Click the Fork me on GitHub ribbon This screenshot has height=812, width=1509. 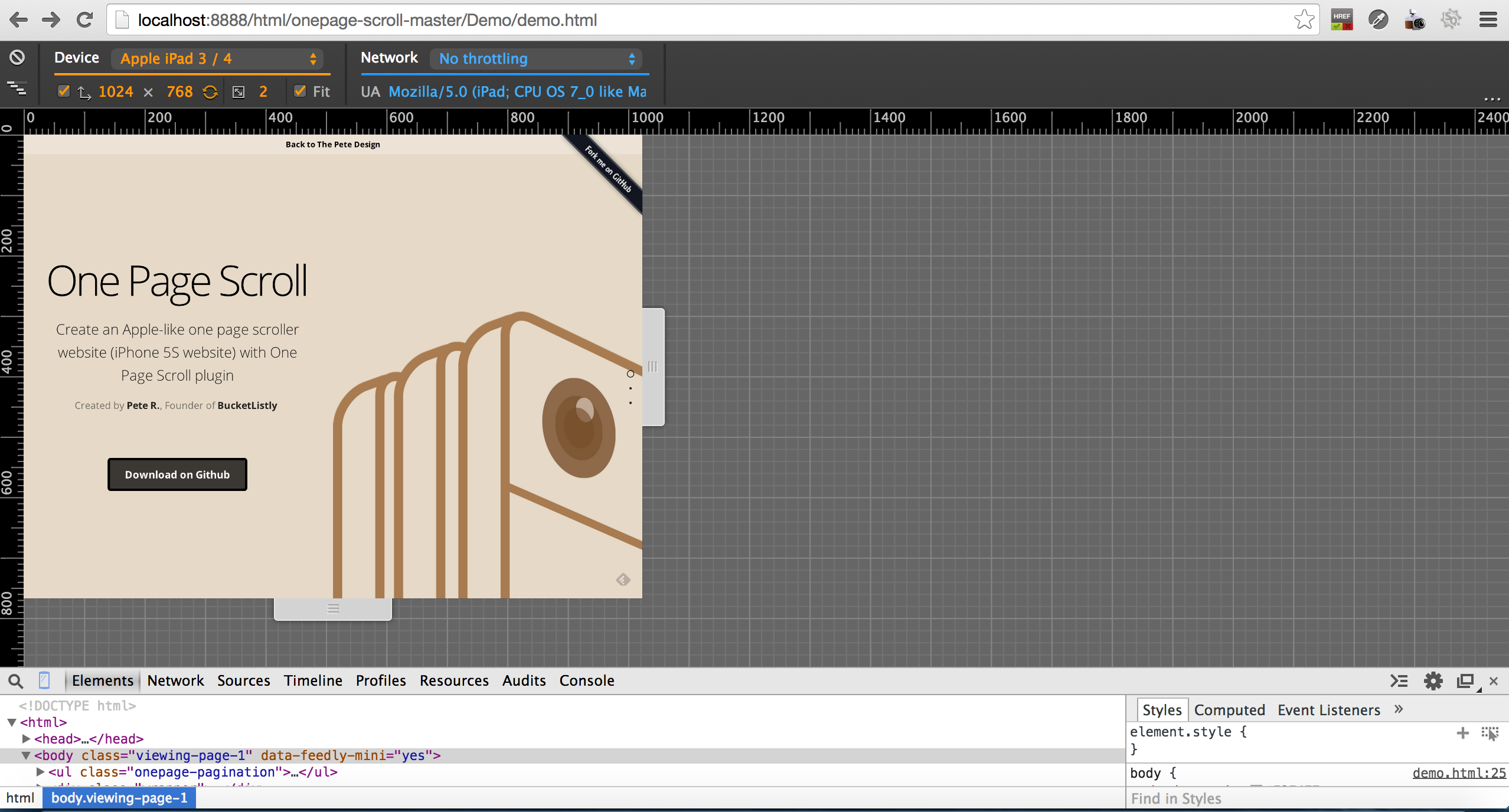[x=607, y=169]
